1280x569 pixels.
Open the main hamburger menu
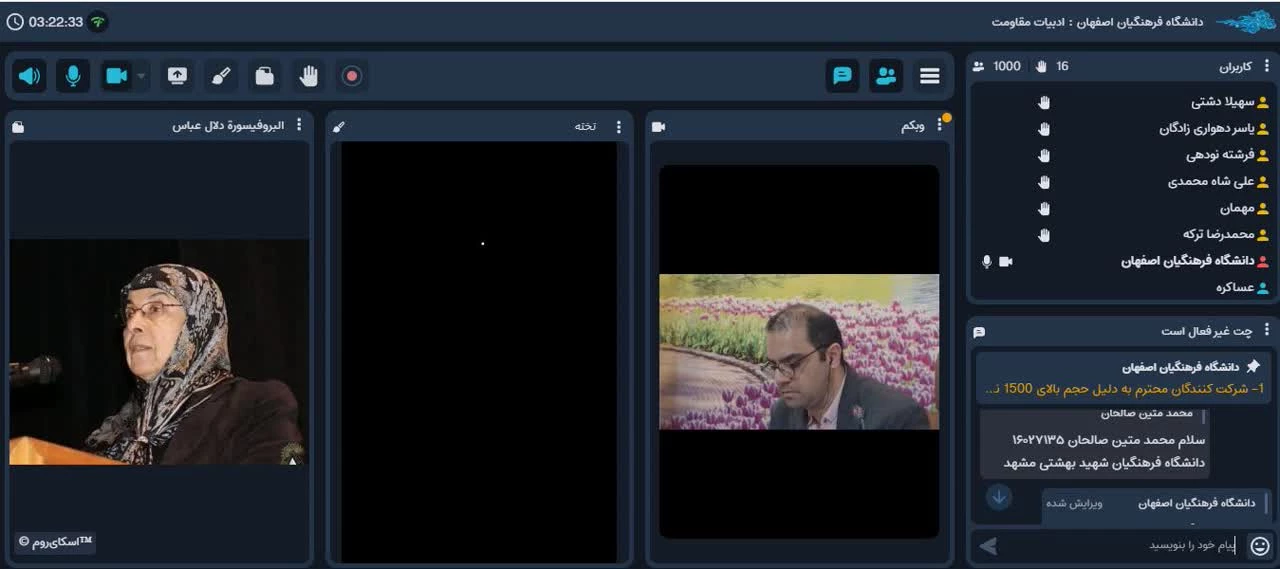click(x=930, y=76)
